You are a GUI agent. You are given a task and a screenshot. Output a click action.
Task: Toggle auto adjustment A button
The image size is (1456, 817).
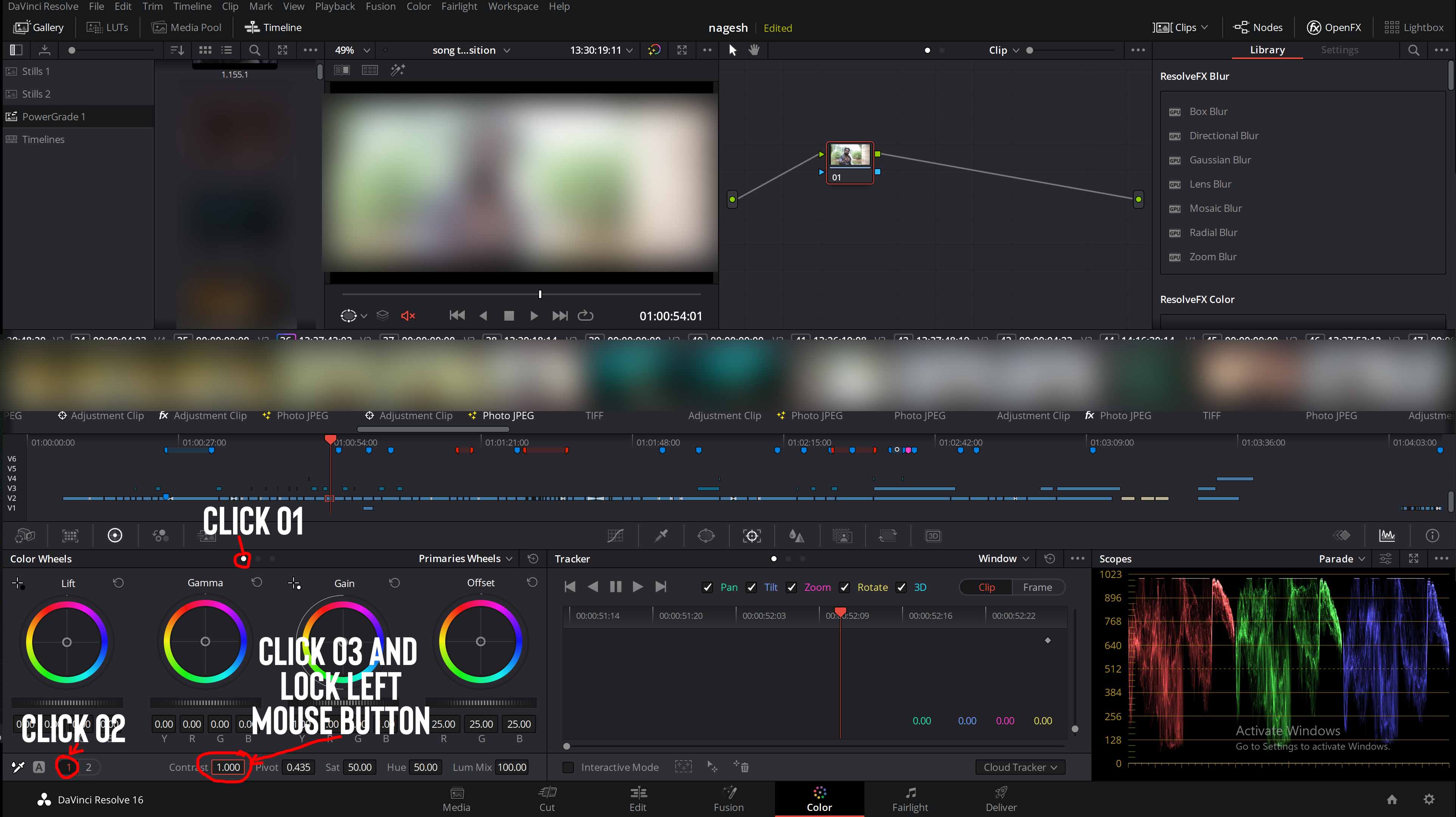pyautogui.click(x=39, y=767)
